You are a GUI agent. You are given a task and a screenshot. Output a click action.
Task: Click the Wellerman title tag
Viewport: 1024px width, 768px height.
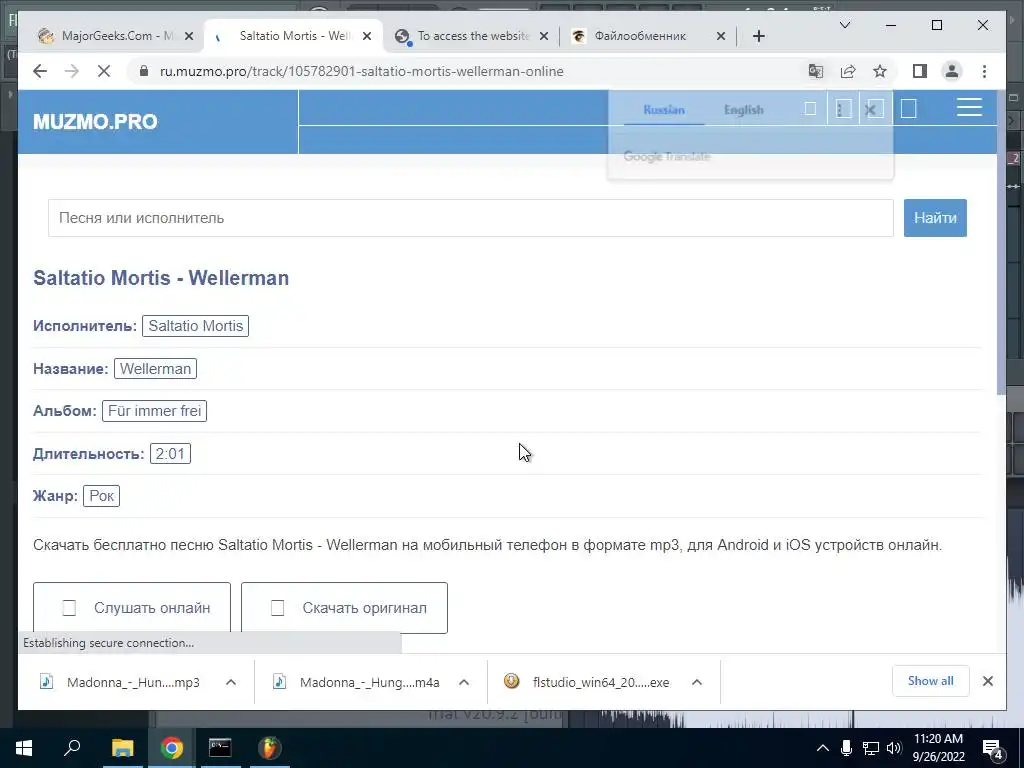pyautogui.click(x=155, y=368)
